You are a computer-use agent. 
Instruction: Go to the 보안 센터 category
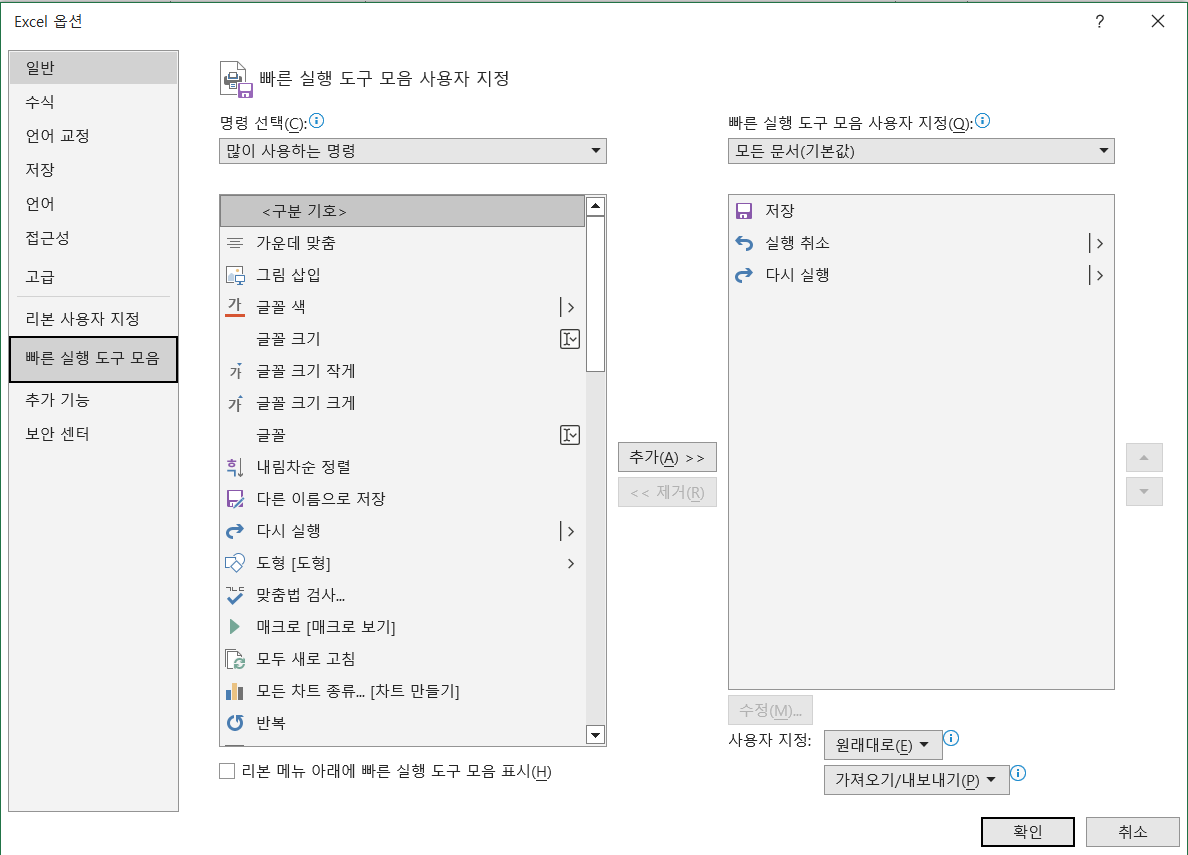point(94,434)
